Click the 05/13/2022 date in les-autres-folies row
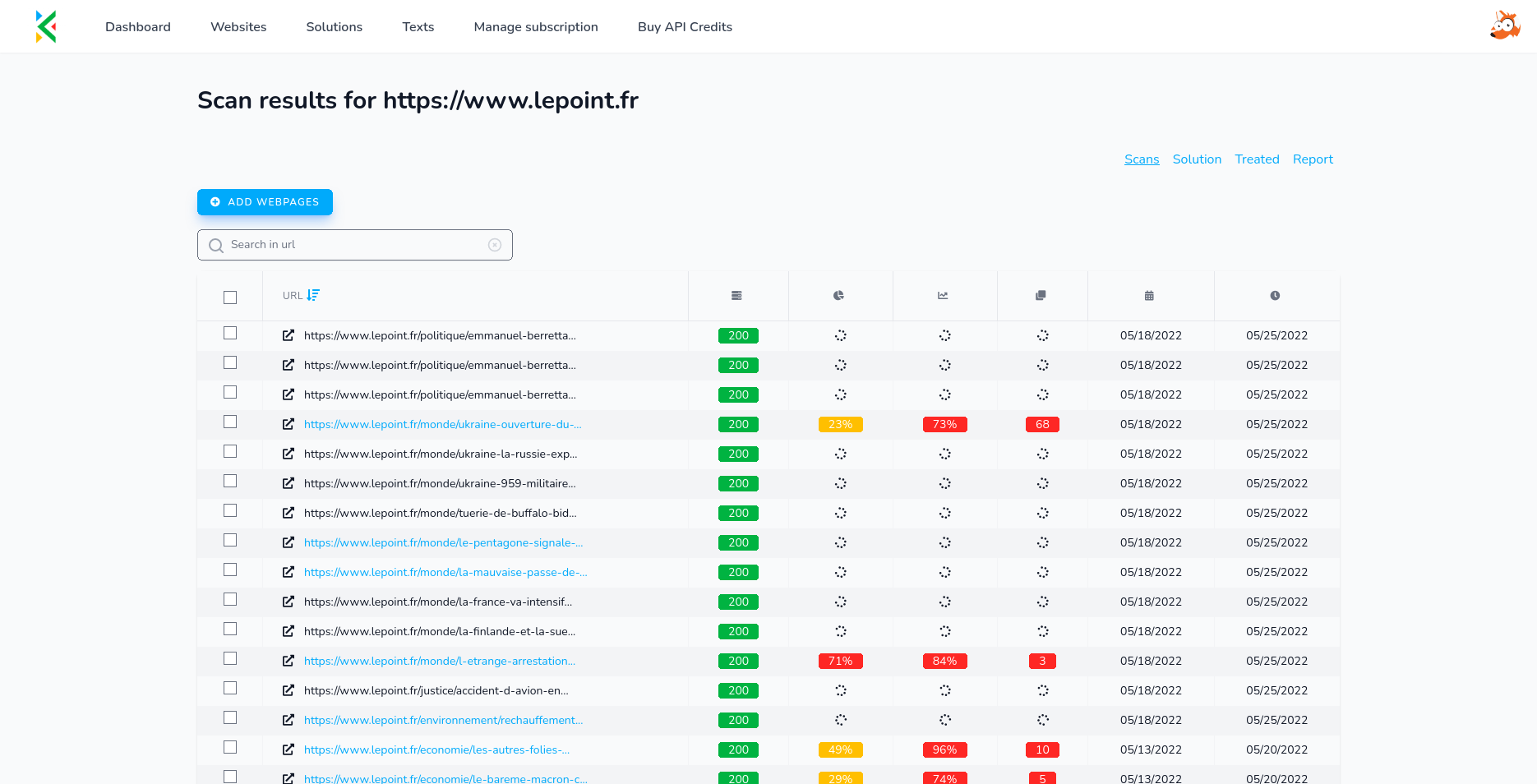 (x=1151, y=749)
